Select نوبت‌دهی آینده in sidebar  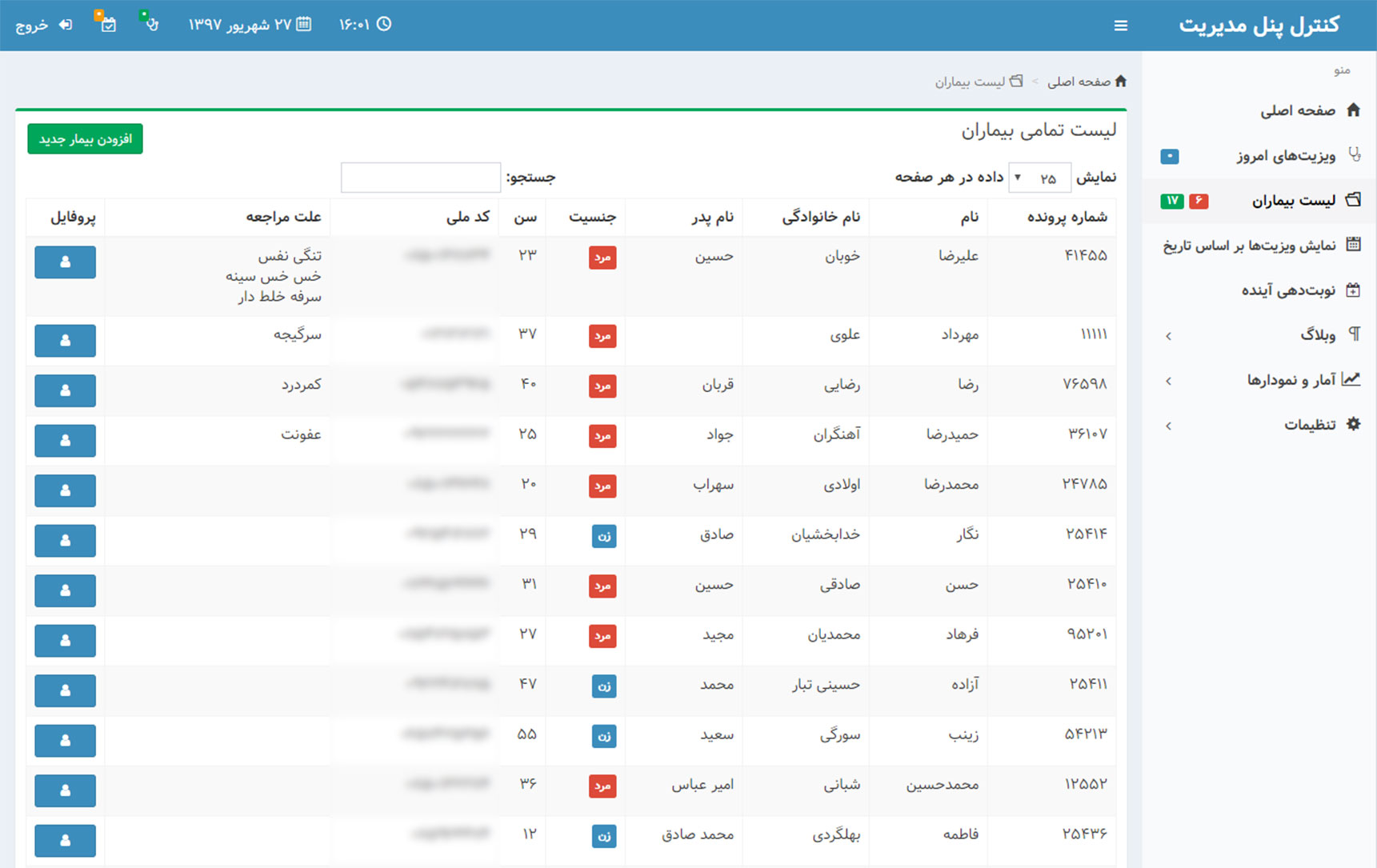[x=1287, y=290]
